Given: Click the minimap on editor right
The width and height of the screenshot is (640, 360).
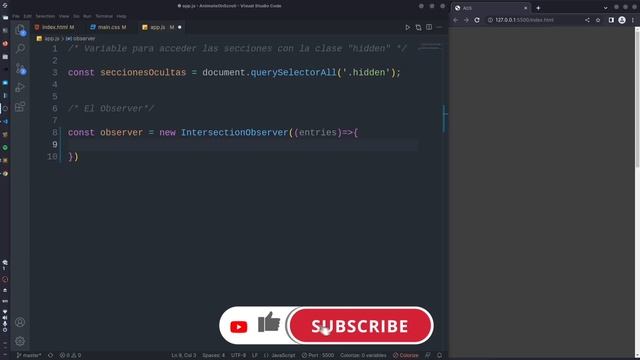Looking at the screenshot, I should tap(431, 47).
